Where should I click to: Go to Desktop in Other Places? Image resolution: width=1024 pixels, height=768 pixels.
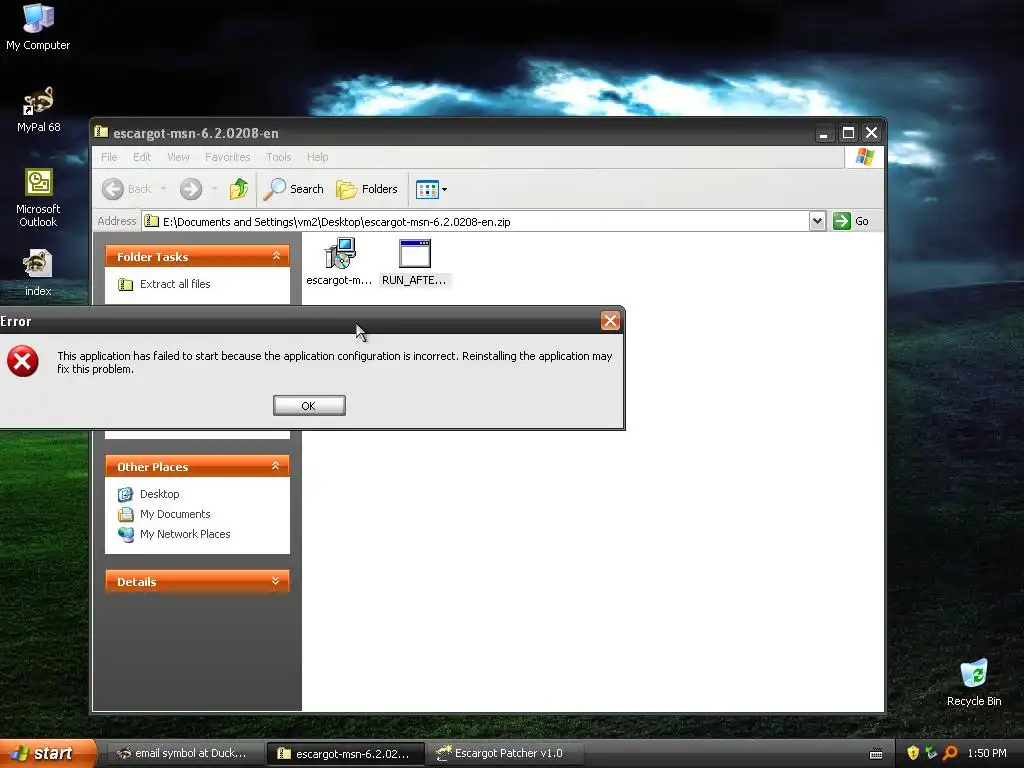coord(149,494)
